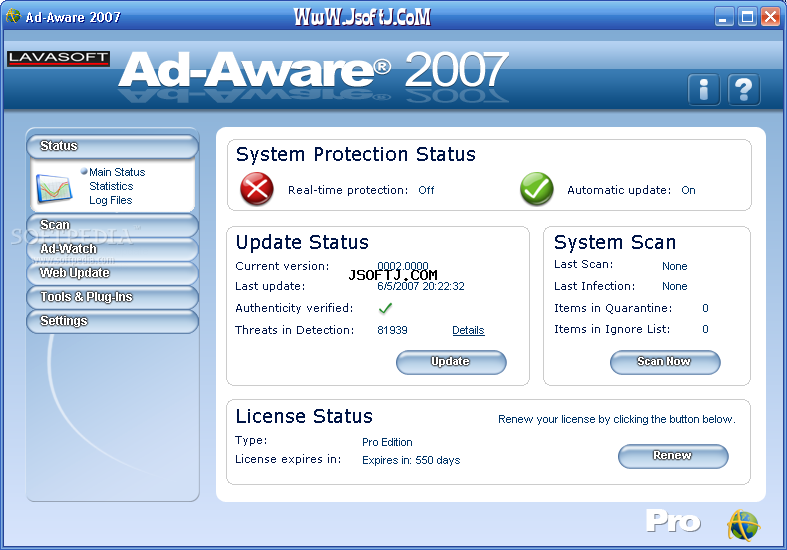Select Statistics under Status
Screen dimensions: 787x550
[111, 186]
